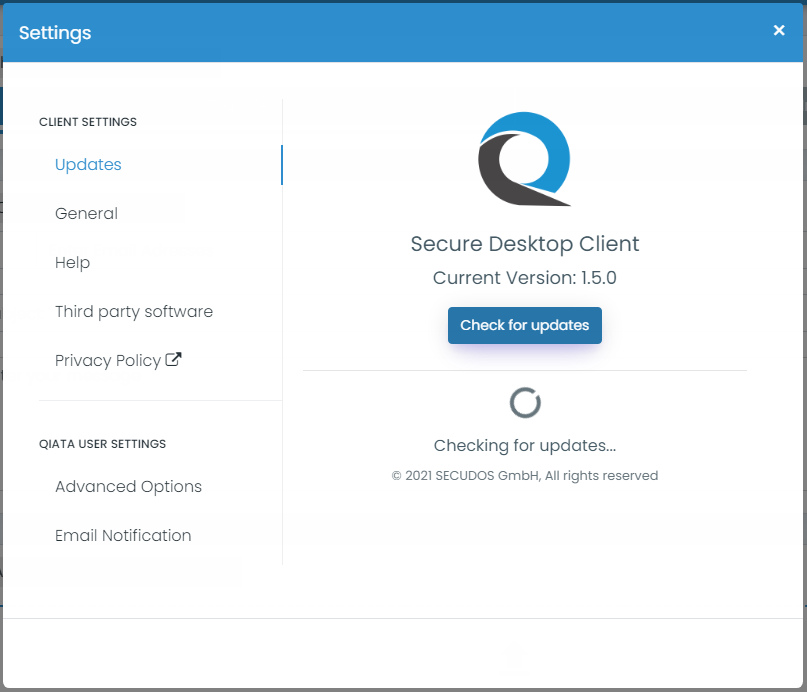This screenshot has width=807, height=692.
Task: Click the update checking spinner icon
Action: tap(524, 403)
